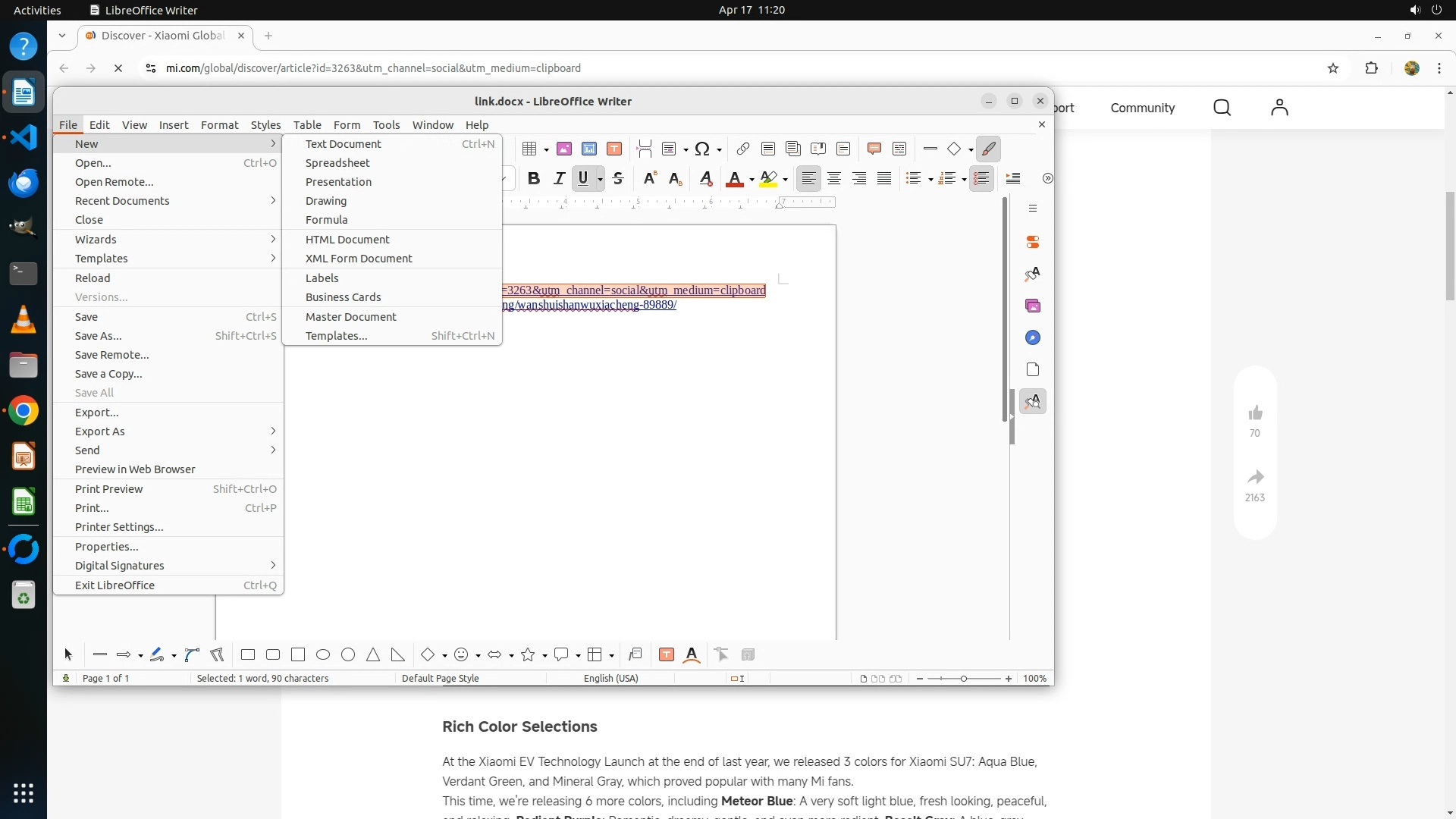Screen dimensions: 1456x819
Task: Select the Ellipse drawing tool
Action: [x=323, y=655]
